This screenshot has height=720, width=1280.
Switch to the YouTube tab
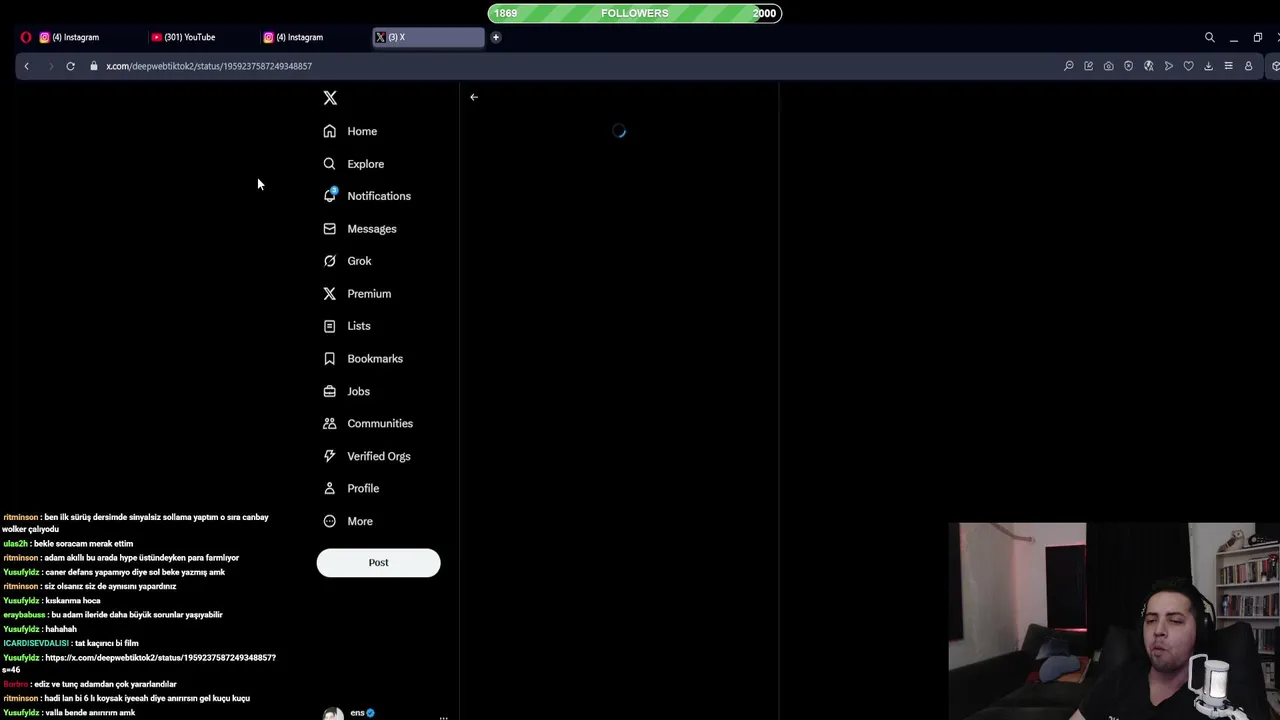point(190,37)
